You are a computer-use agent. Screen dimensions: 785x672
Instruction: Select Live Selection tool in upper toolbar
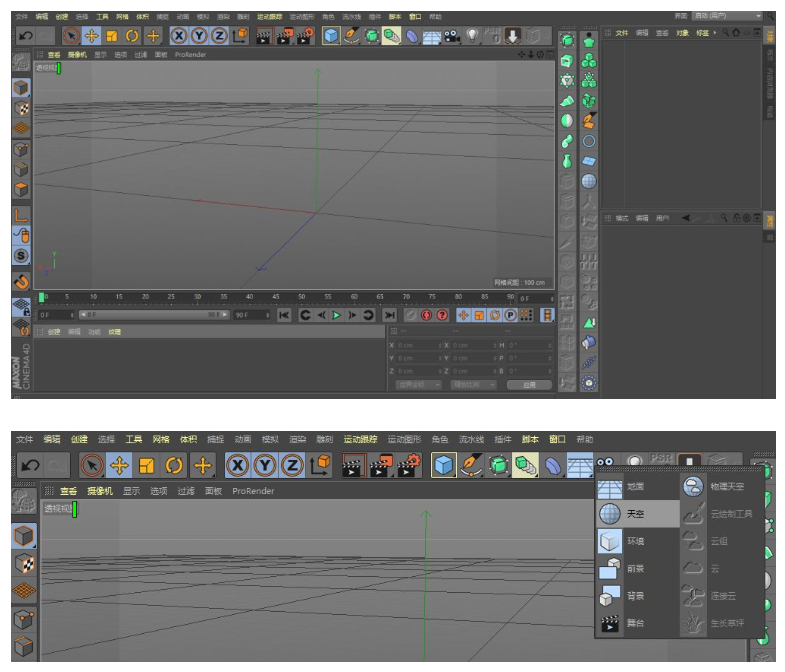coord(72,36)
